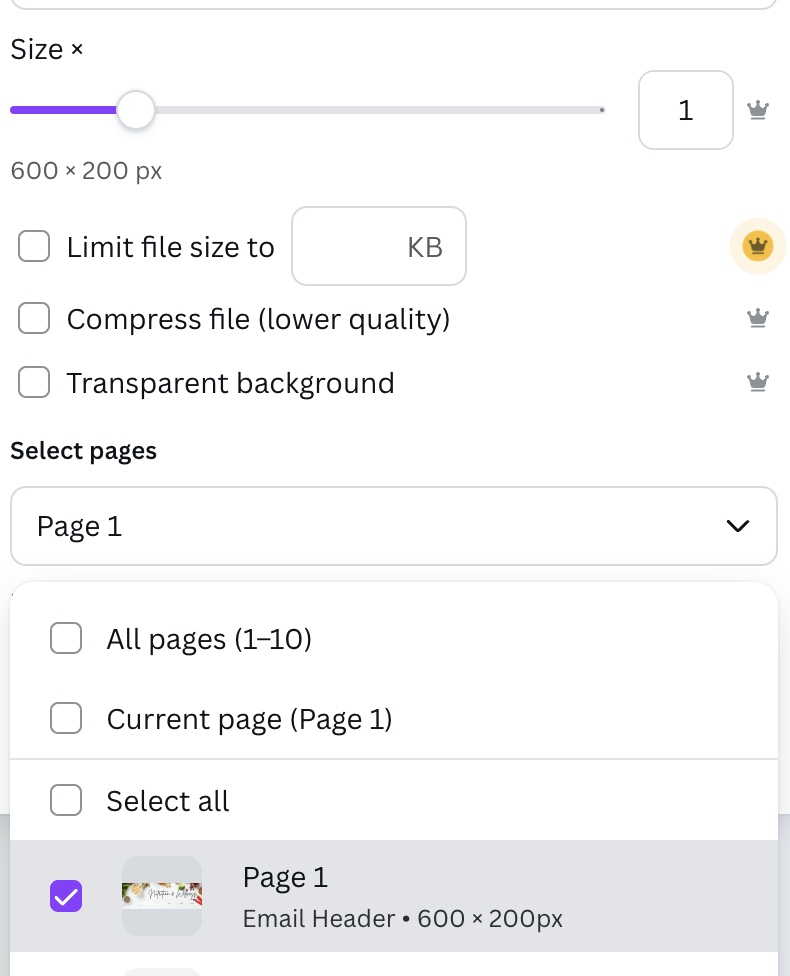Click the size multiplier input showing 1

[x=686, y=110]
